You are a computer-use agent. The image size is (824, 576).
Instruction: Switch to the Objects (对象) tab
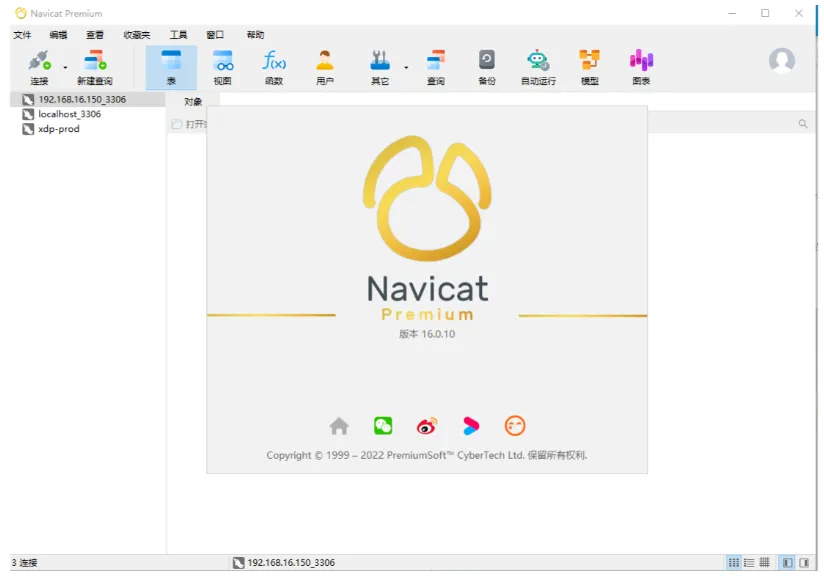point(193,101)
